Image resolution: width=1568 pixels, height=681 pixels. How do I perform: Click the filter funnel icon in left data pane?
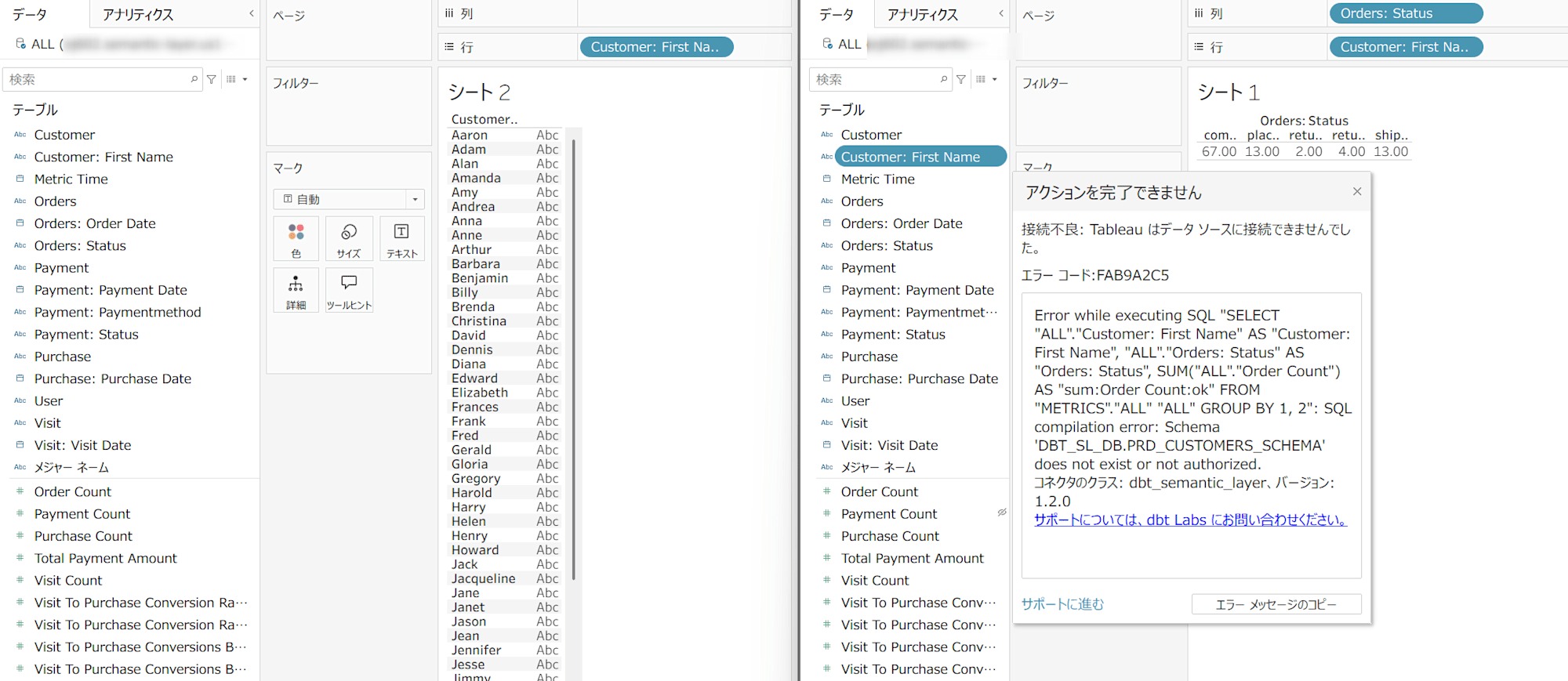(x=212, y=79)
